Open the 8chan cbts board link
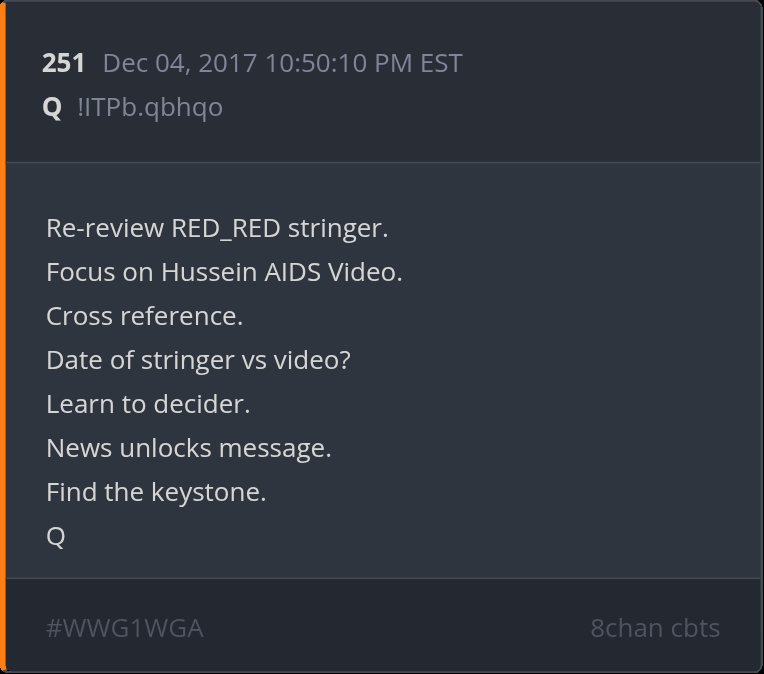Viewport: 764px width, 674px height. (x=655, y=628)
